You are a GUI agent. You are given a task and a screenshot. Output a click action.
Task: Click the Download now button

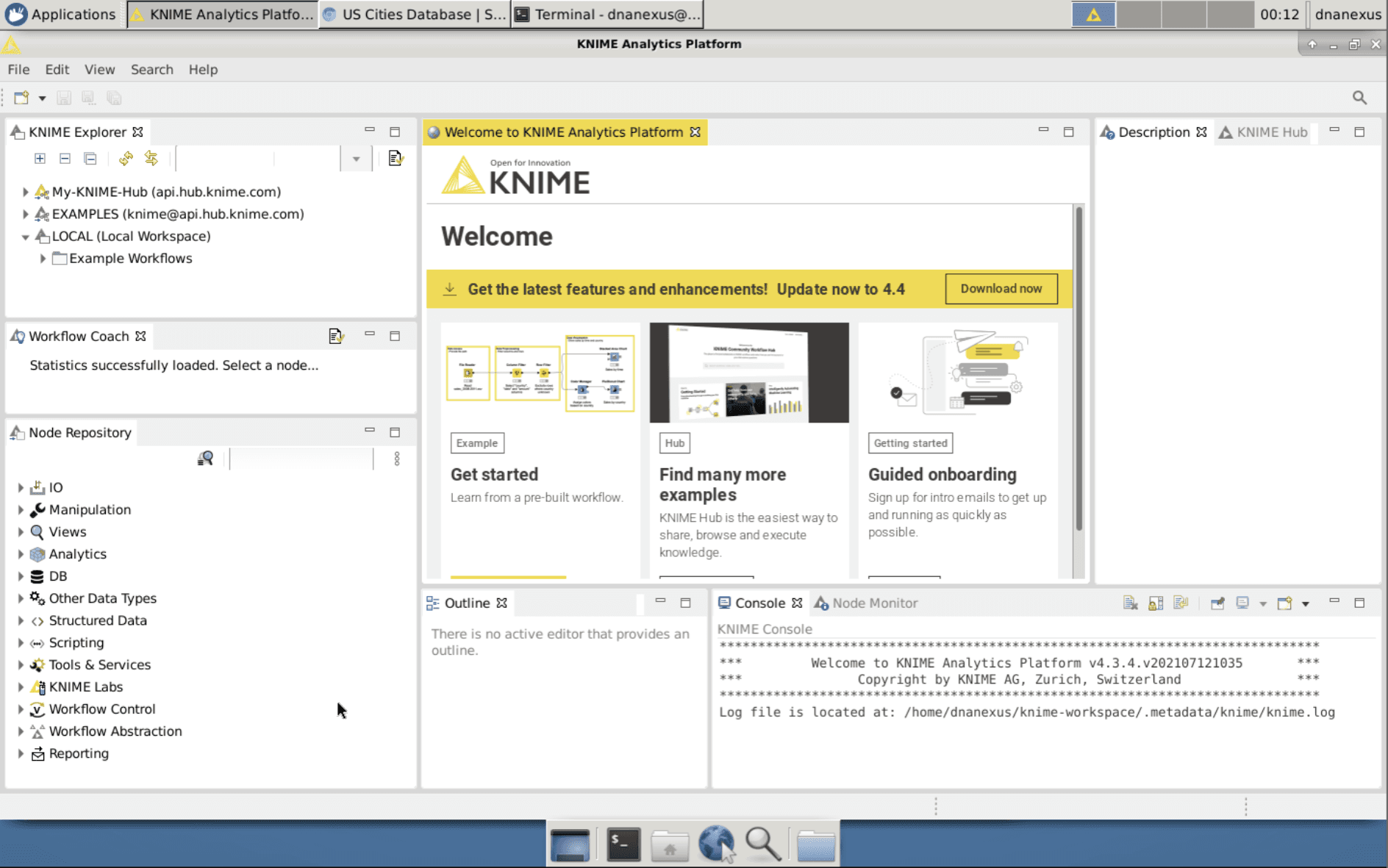[1001, 289]
